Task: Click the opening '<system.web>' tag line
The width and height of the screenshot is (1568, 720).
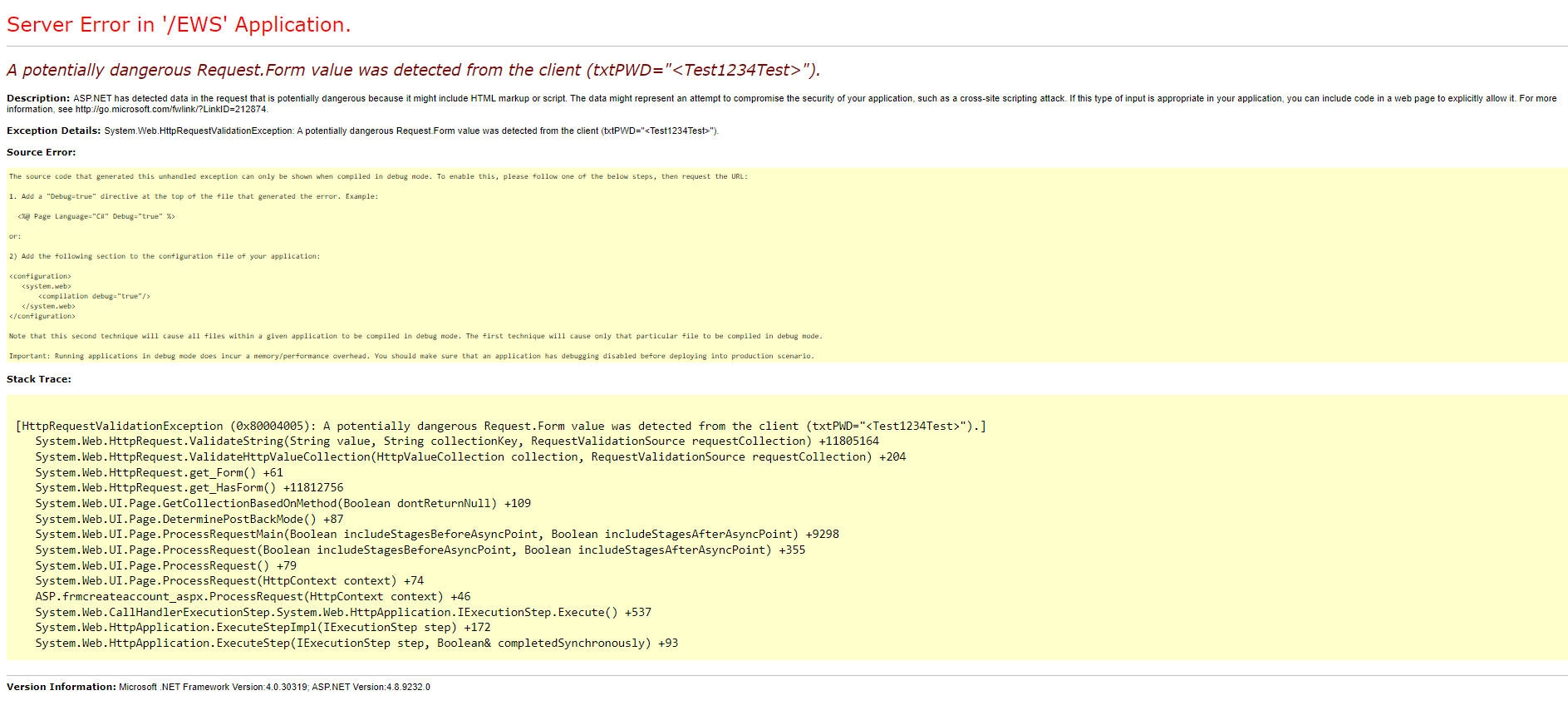Action: (47, 286)
